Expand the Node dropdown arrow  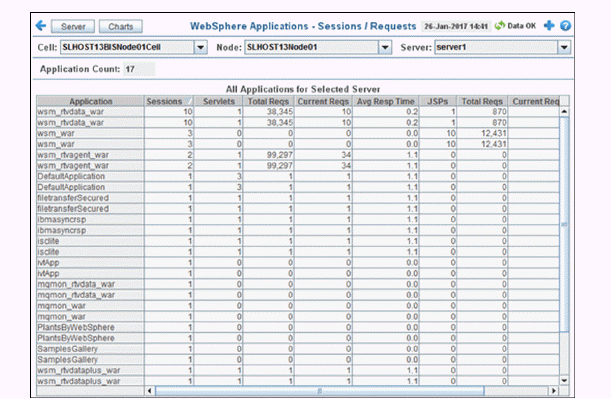coord(385,48)
